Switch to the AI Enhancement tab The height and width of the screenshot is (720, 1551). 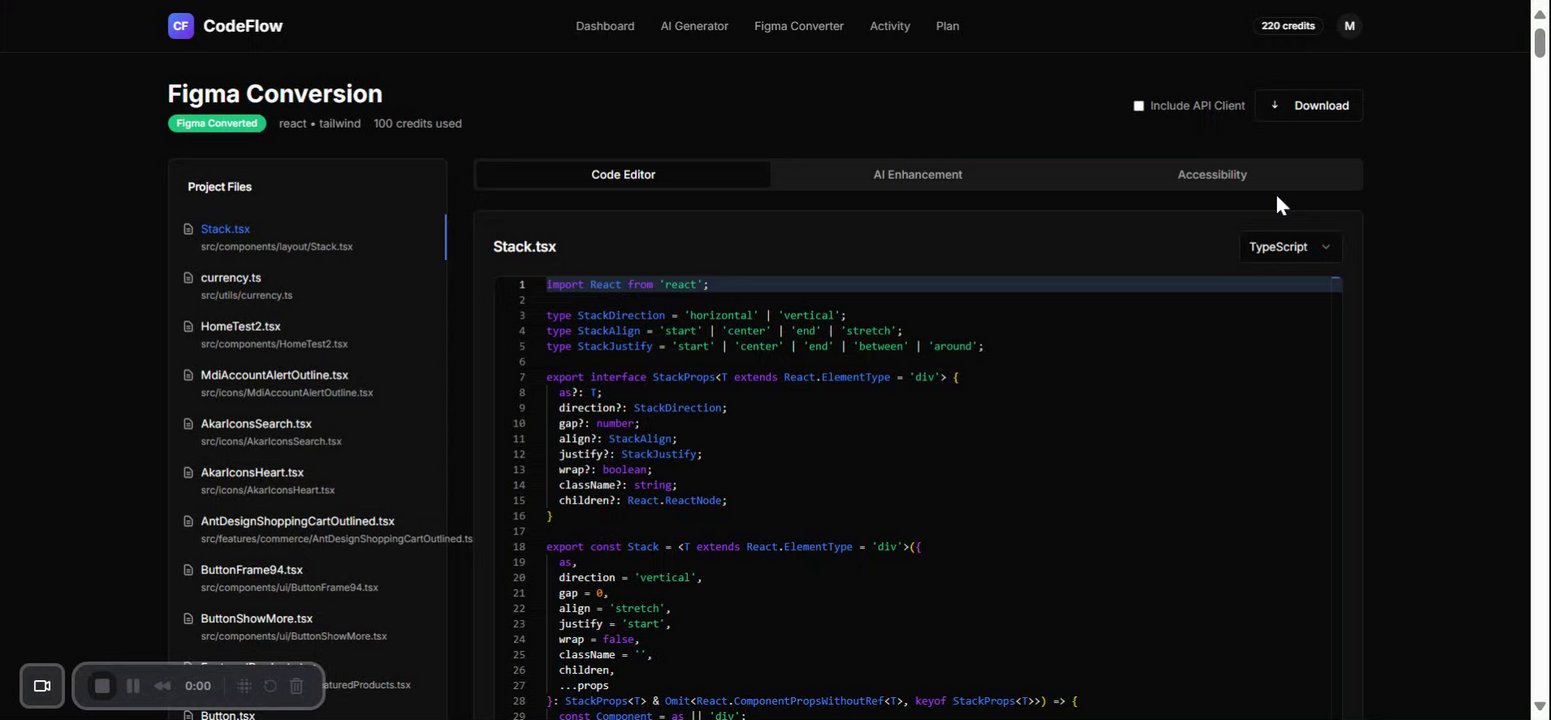[x=917, y=175]
